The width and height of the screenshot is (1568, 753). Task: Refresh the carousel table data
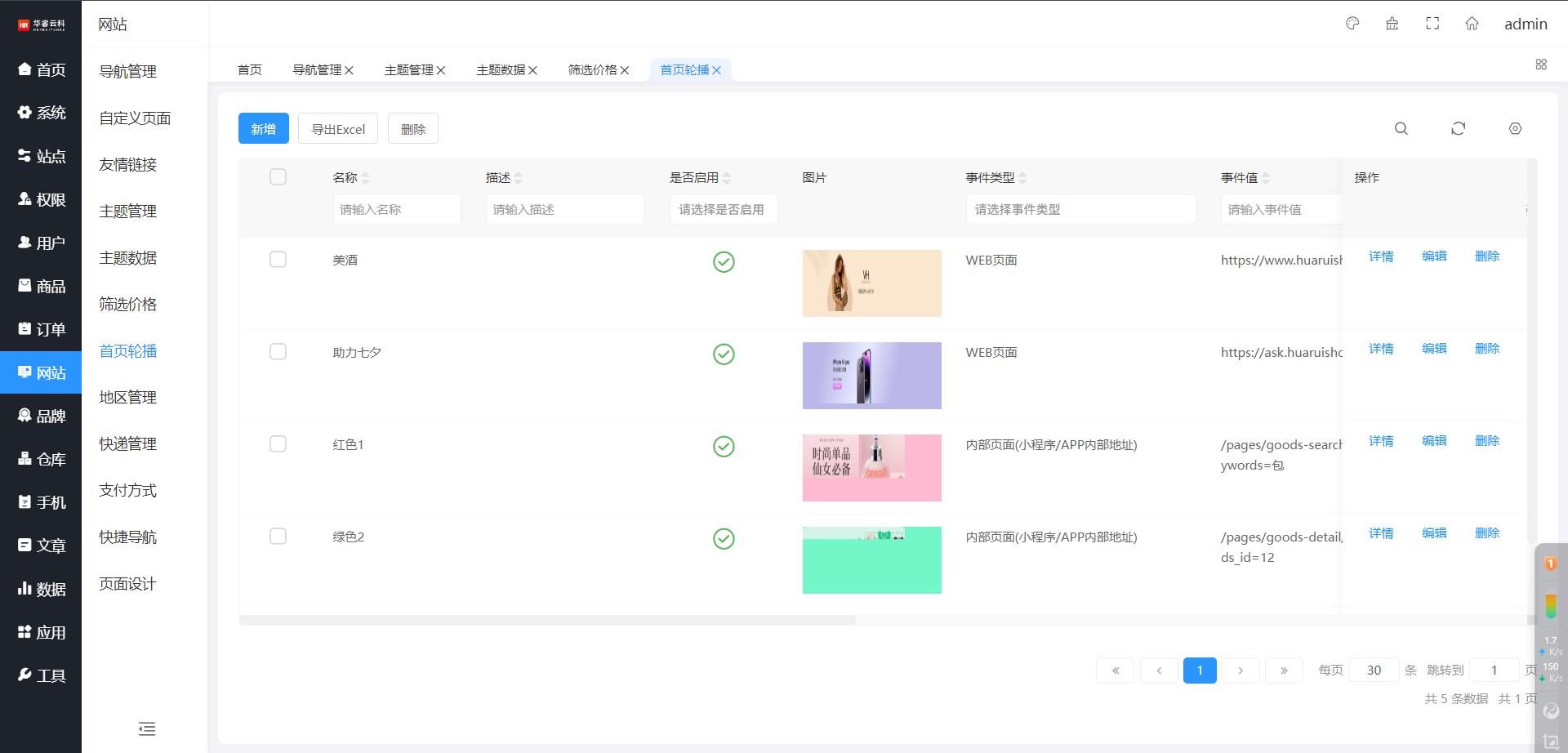click(1458, 129)
